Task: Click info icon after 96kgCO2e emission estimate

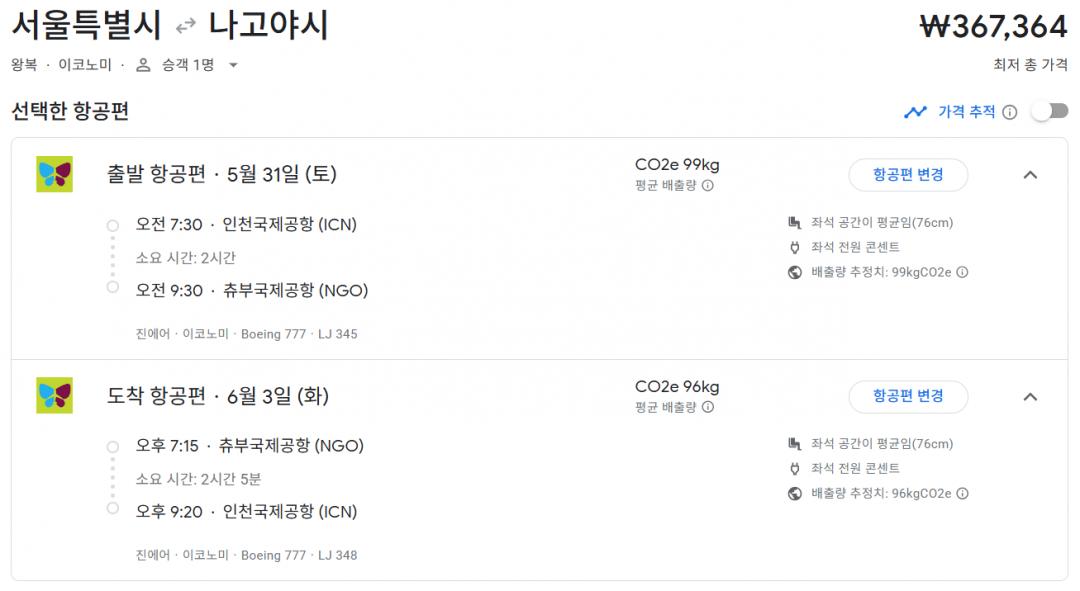Action: point(962,493)
